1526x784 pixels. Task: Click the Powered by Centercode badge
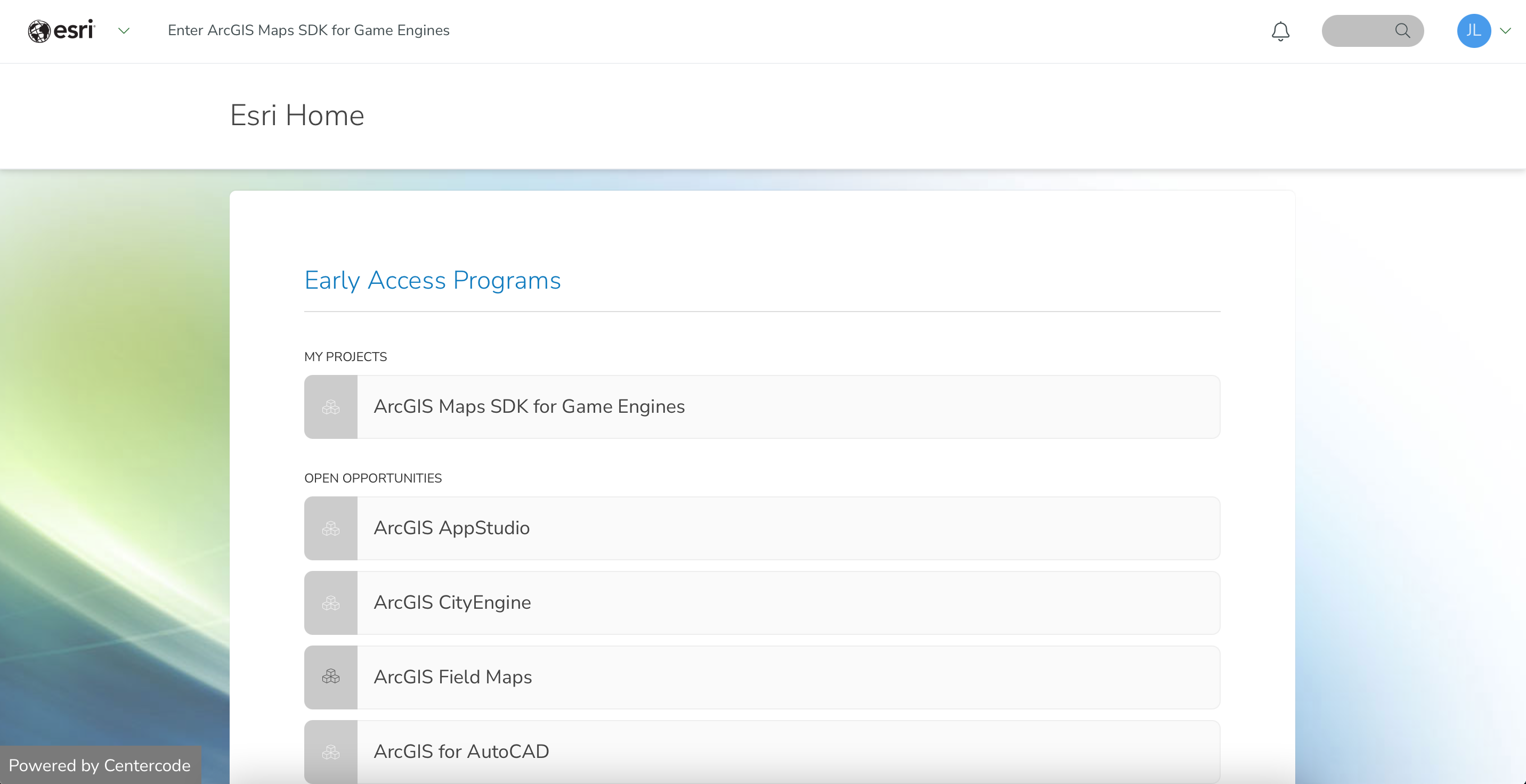click(100, 765)
